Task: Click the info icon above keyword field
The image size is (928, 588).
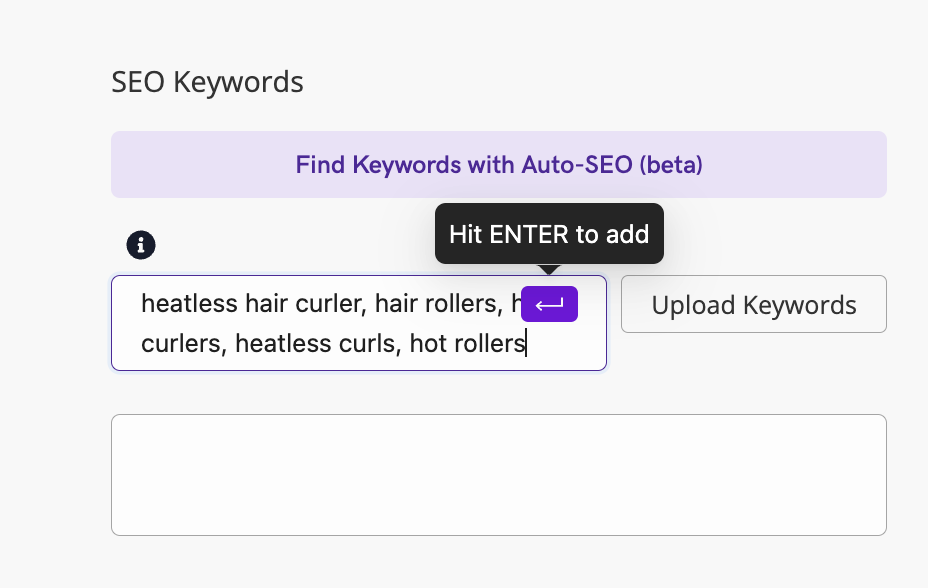Action: coord(142,244)
